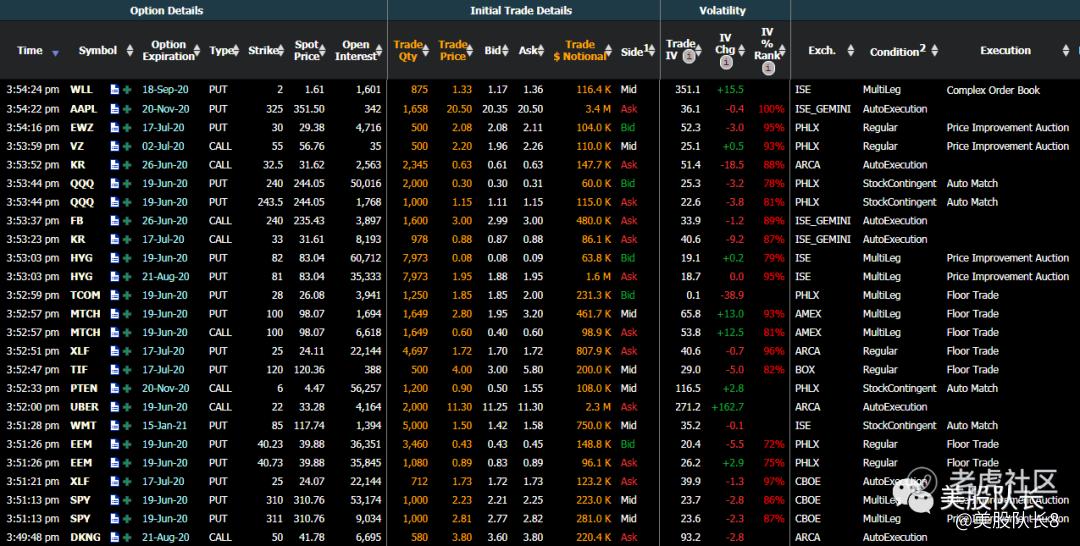The height and width of the screenshot is (546, 1080).
Task: Sort by the Exch. column header
Action: [822, 50]
